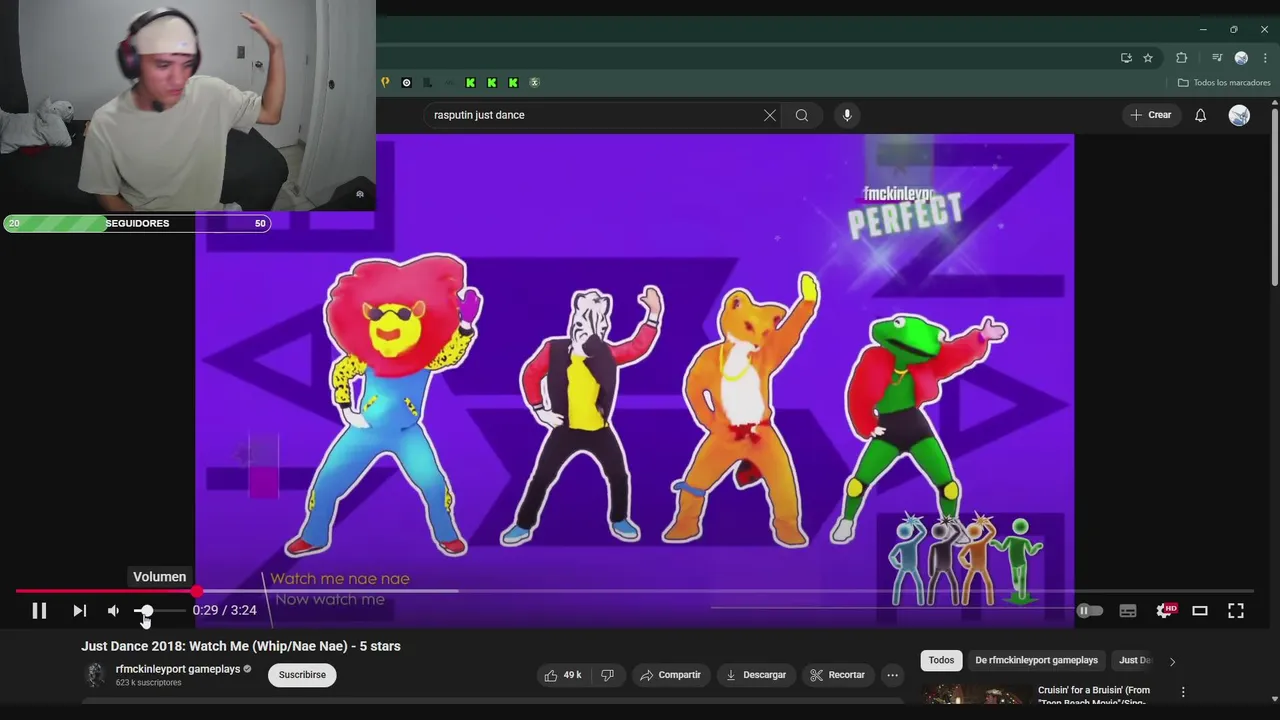Open the first green K bookmark

(x=470, y=83)
